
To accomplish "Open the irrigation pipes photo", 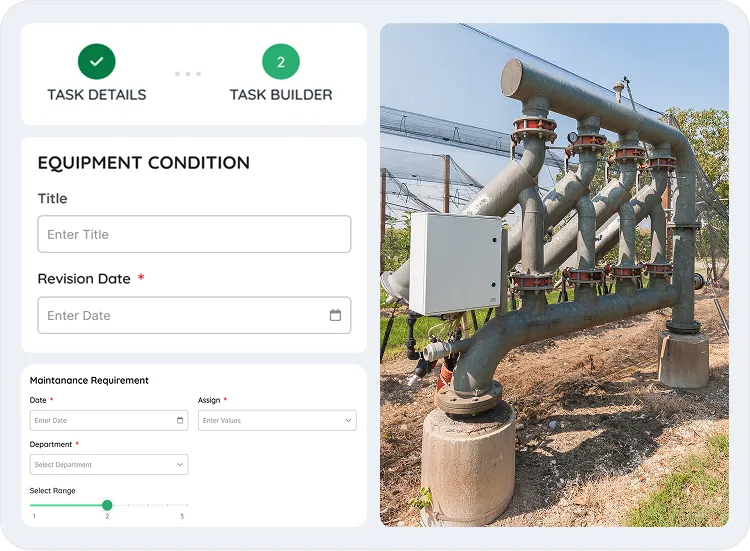I will [x=554, y=275].
